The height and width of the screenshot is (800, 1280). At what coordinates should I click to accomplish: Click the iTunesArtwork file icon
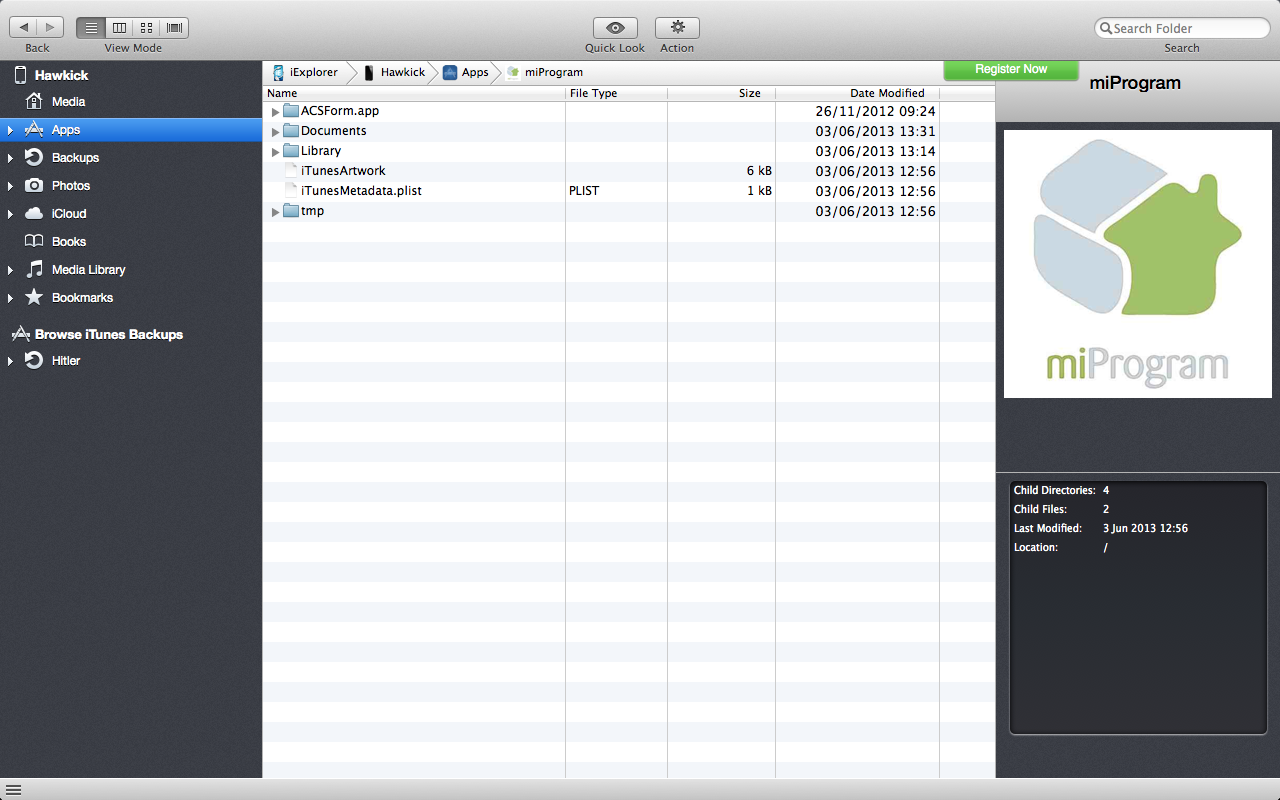click(292, 171)
